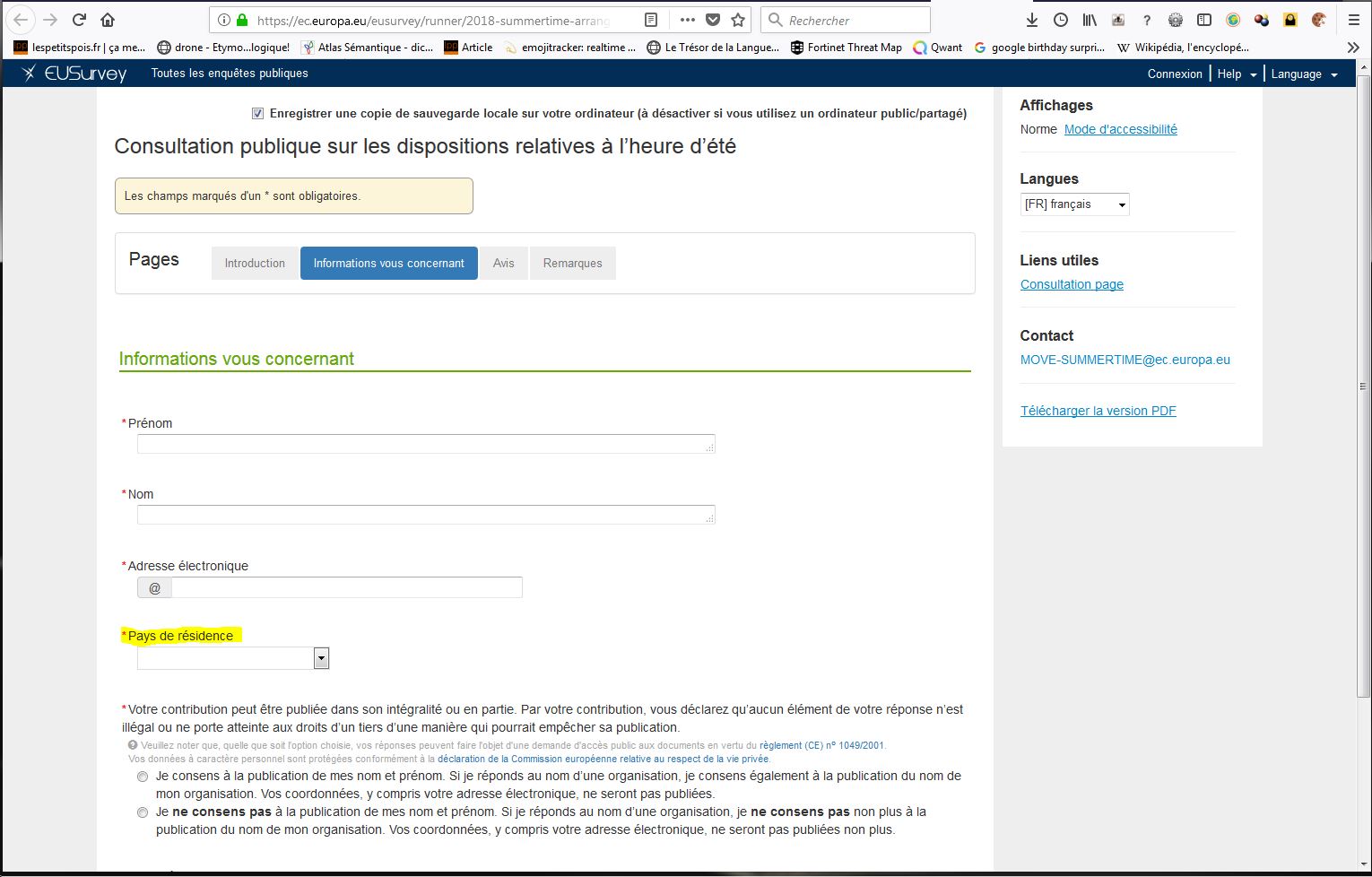The width and height of the screenshot is (1372, 877).
Task: Open the browser hamburger menu
Action: point(1353,20)
